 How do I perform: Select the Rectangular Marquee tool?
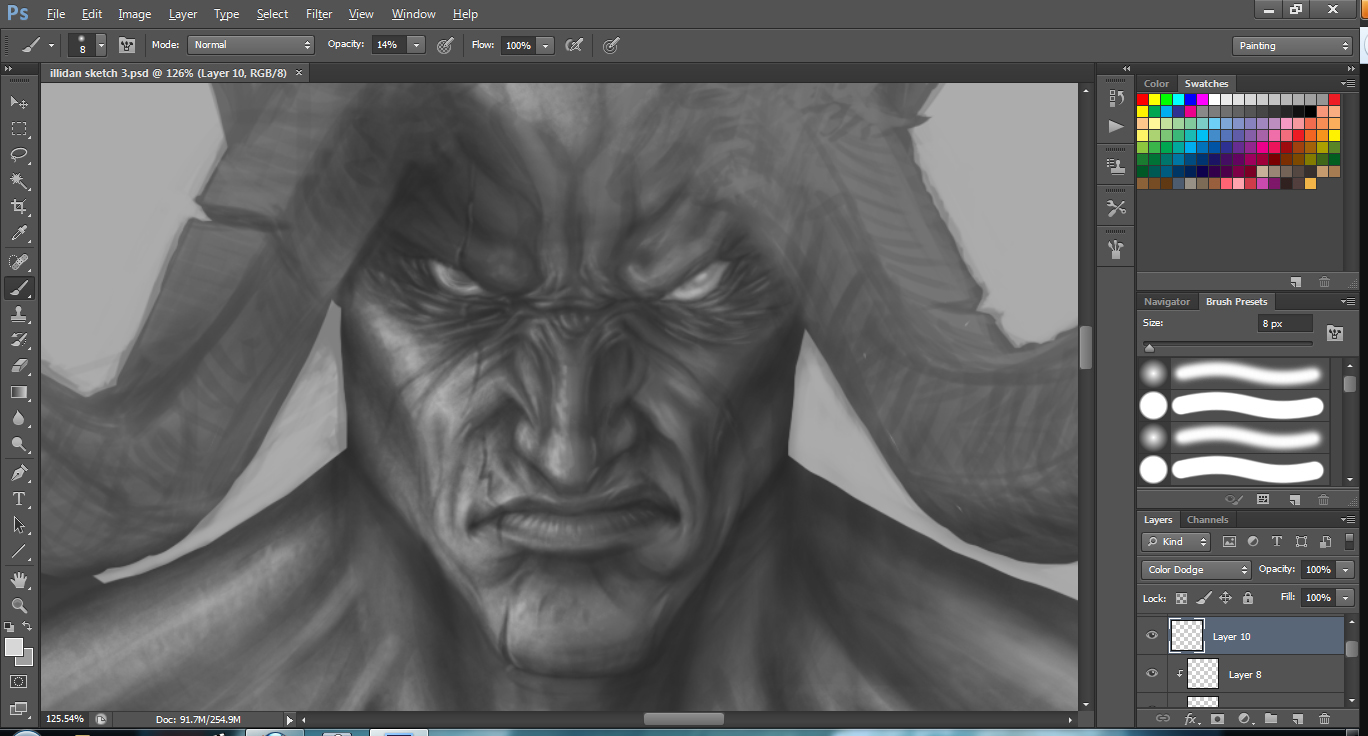pyautogui.click(x=19, y=128)
